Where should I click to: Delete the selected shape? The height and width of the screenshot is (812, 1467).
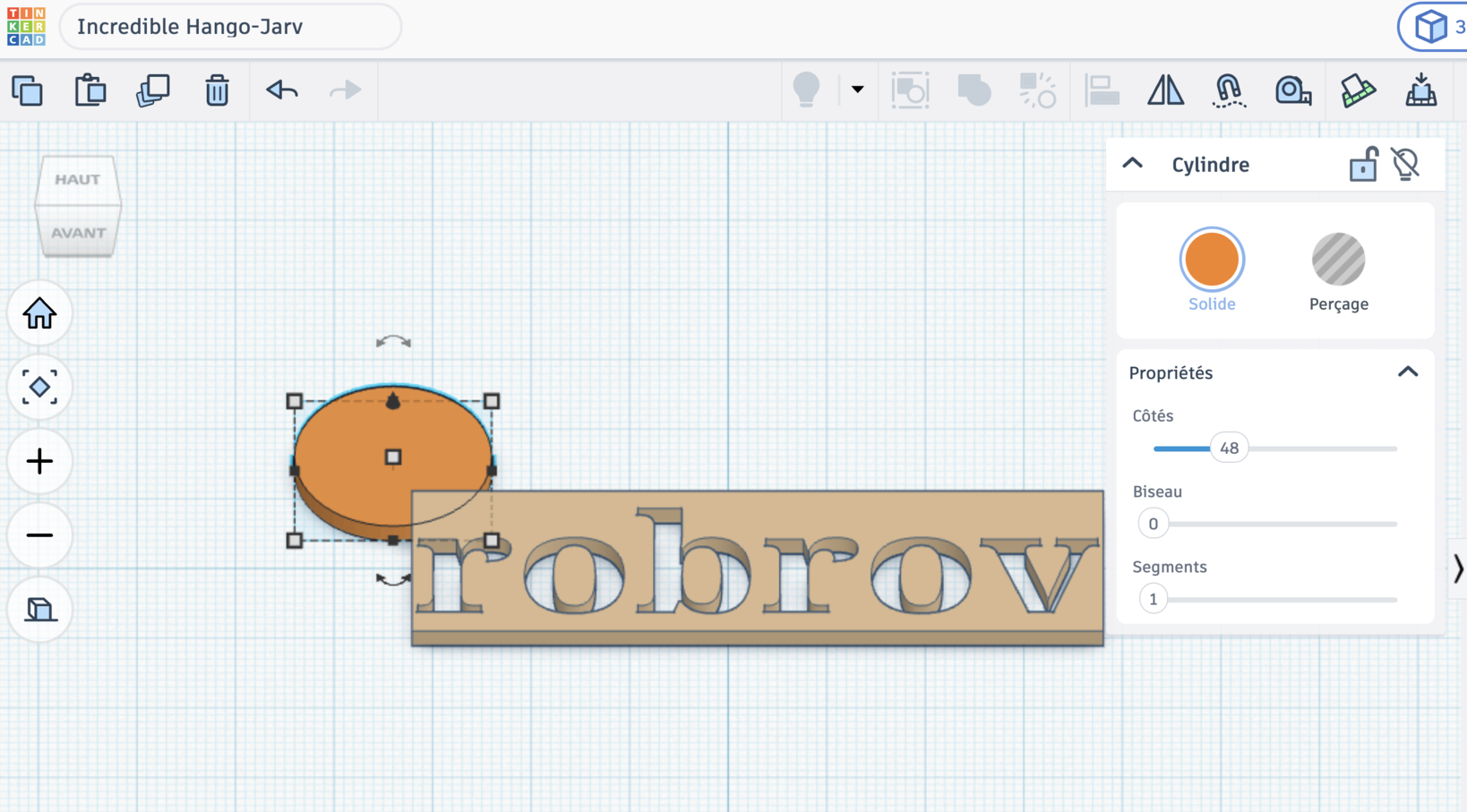point(217,90)
